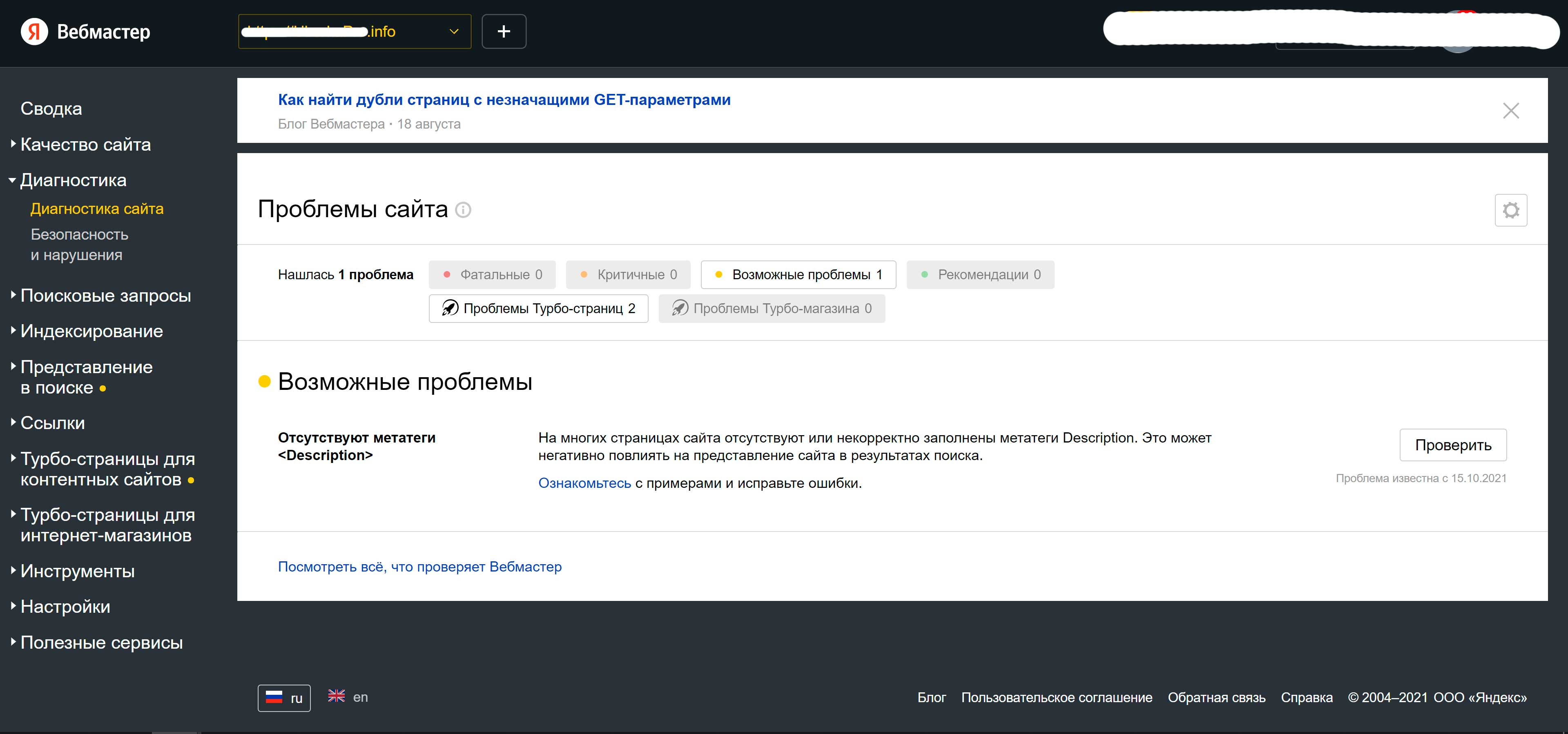The width and height of the screenshot is (1568, 734).
Task: Toggle the Проблемы Турбо-страниц filter
Action: pos(538,309)
